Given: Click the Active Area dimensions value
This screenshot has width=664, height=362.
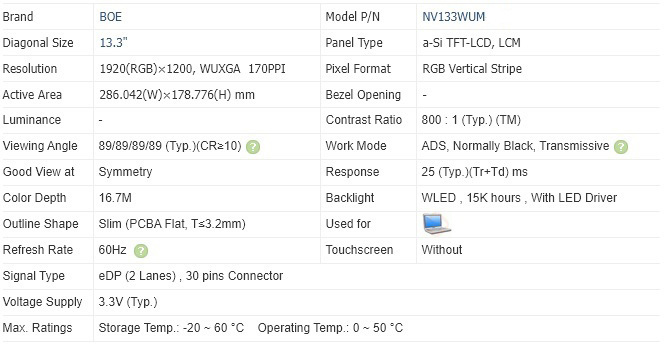Looking at the screenshot, I should pyautogui.click(x=177, y=95).
